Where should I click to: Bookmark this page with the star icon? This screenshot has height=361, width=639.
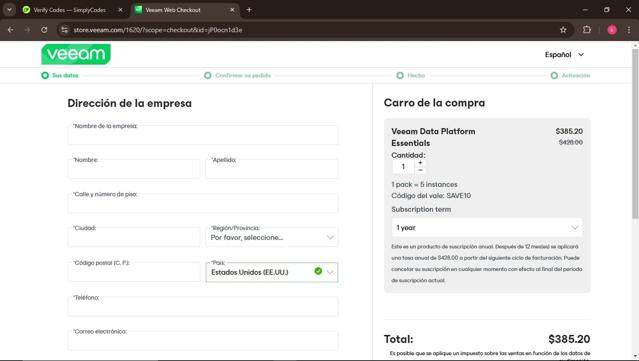point(563,30)
